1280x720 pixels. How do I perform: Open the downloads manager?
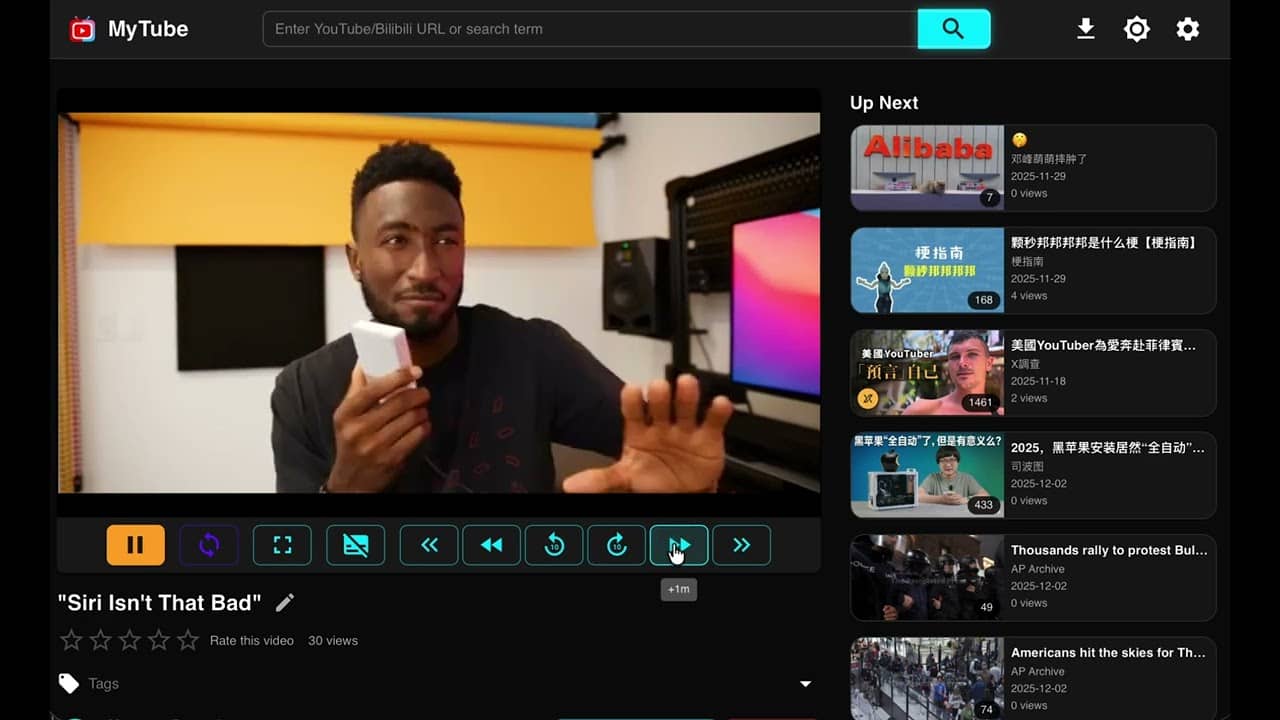point(1086,29)
